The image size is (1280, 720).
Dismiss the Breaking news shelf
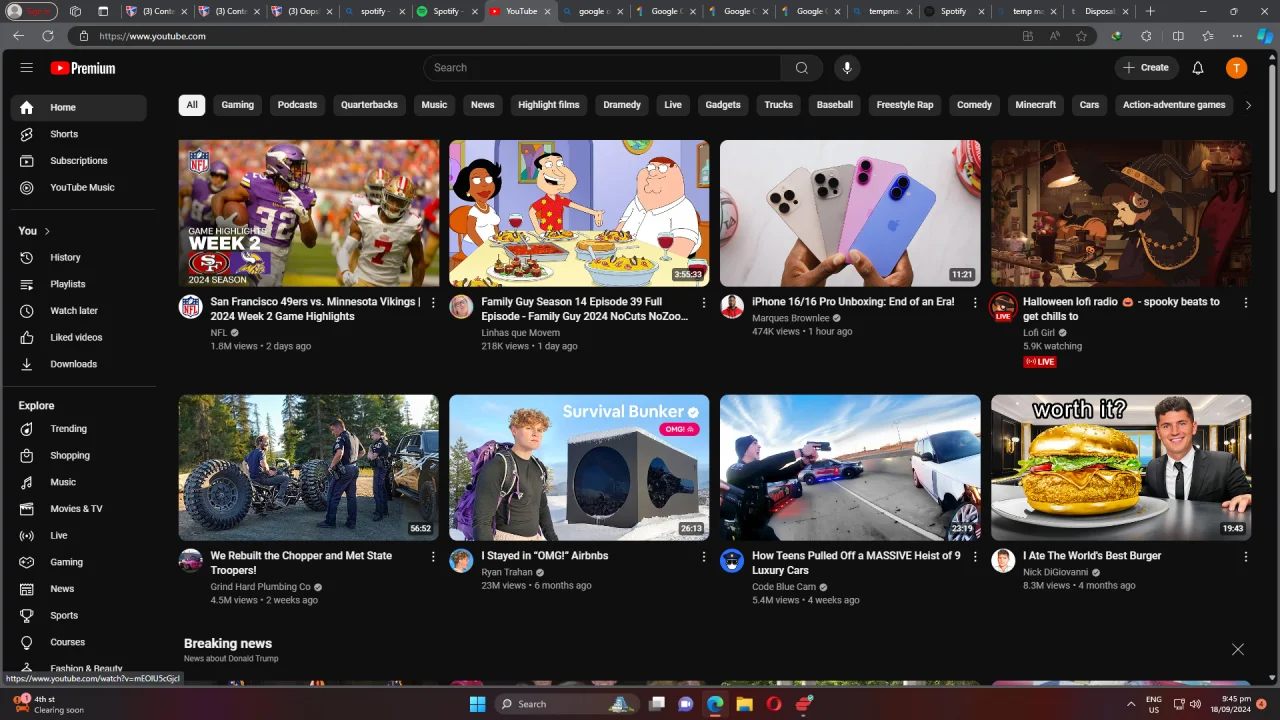click(1238, 650)
